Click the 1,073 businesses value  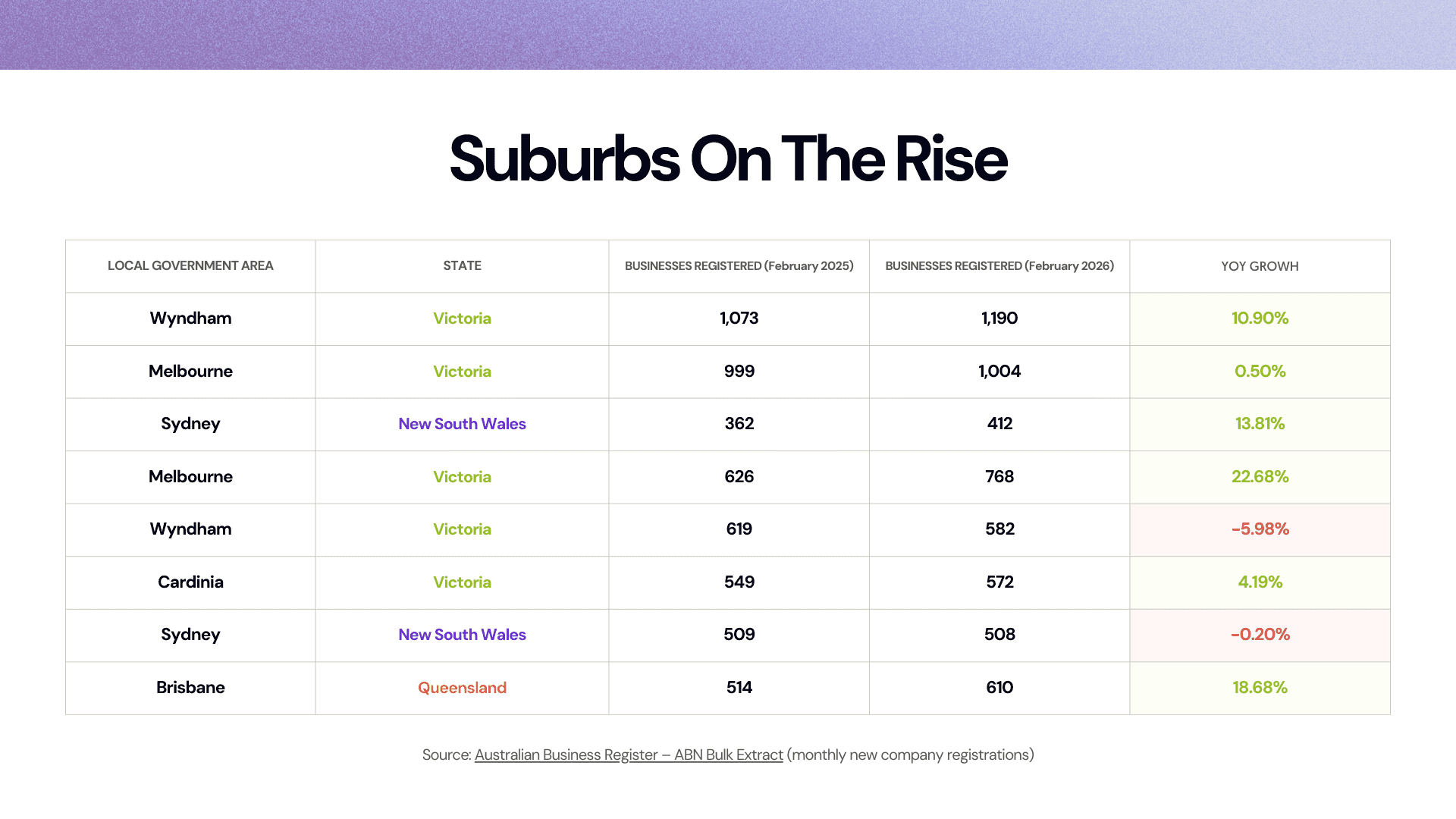coord(739,318)
